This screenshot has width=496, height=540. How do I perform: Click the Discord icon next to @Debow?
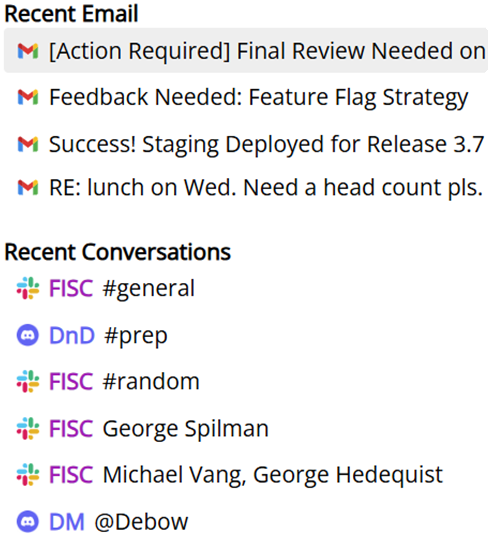click(28, 521)
